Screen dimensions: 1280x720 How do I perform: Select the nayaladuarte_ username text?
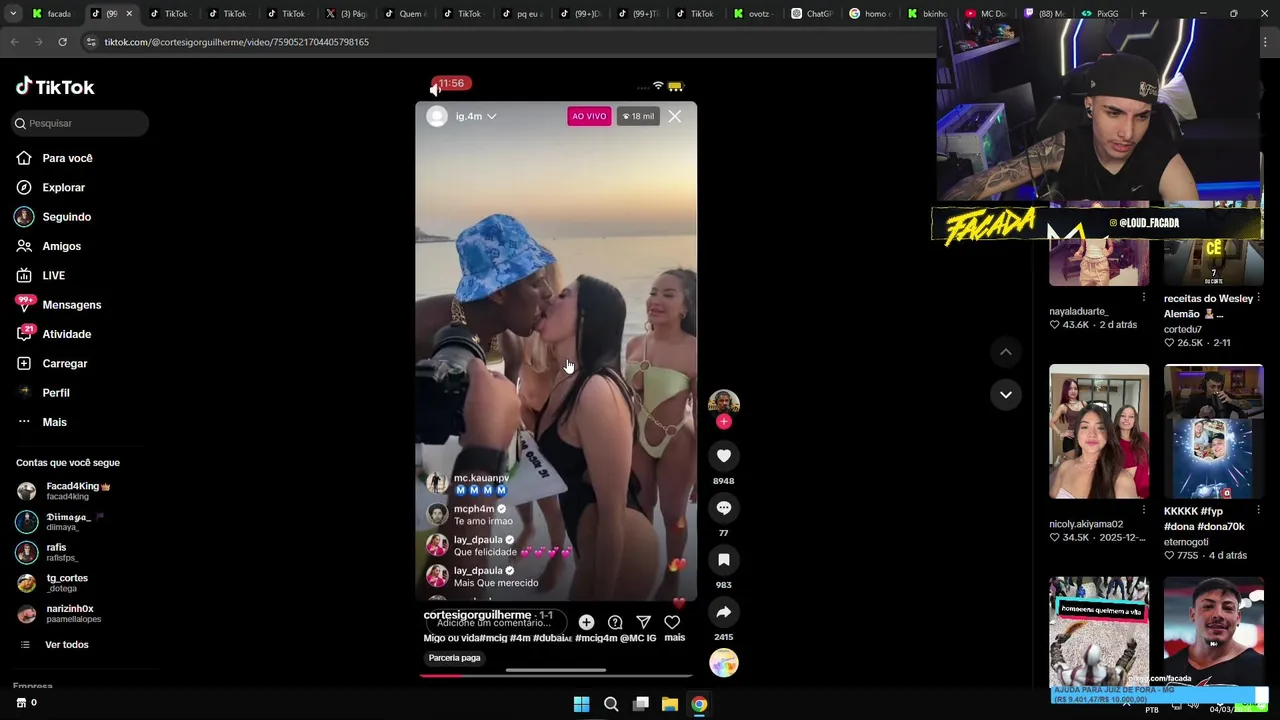point(1078,311)
